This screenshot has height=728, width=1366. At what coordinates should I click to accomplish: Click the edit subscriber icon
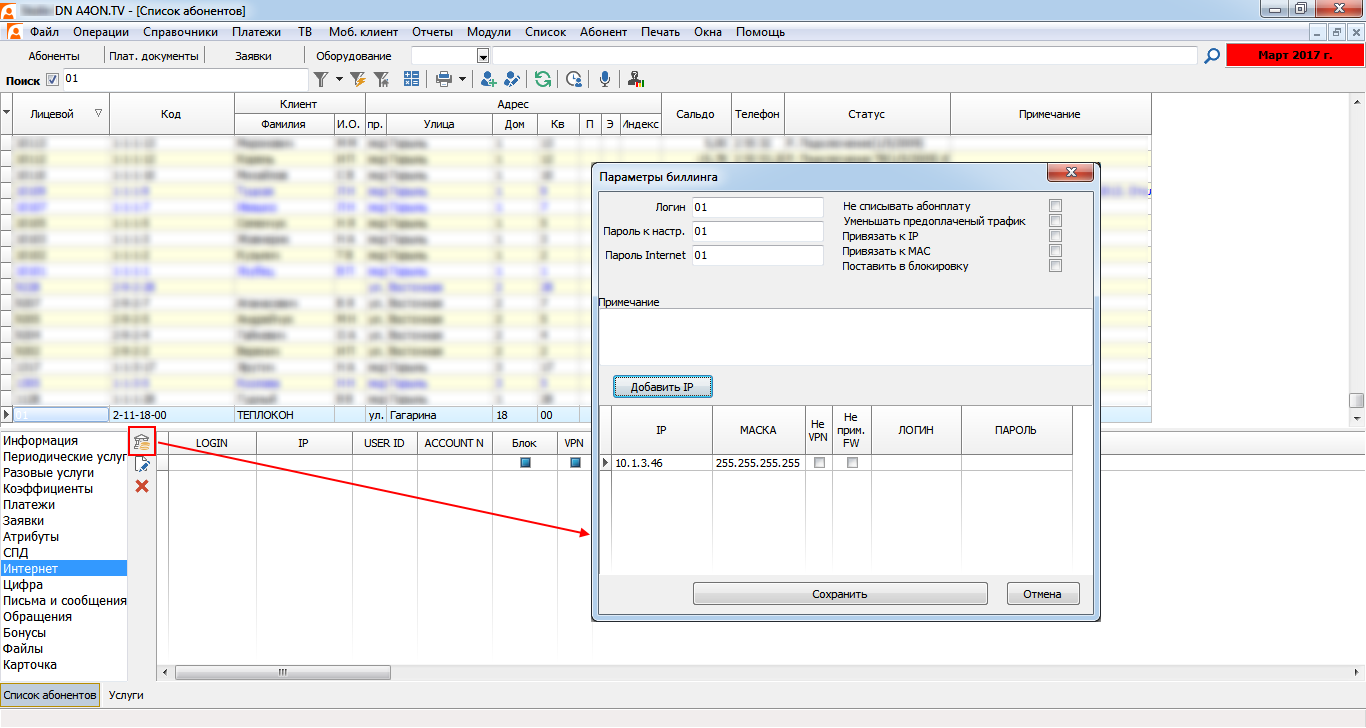(512, 79)
